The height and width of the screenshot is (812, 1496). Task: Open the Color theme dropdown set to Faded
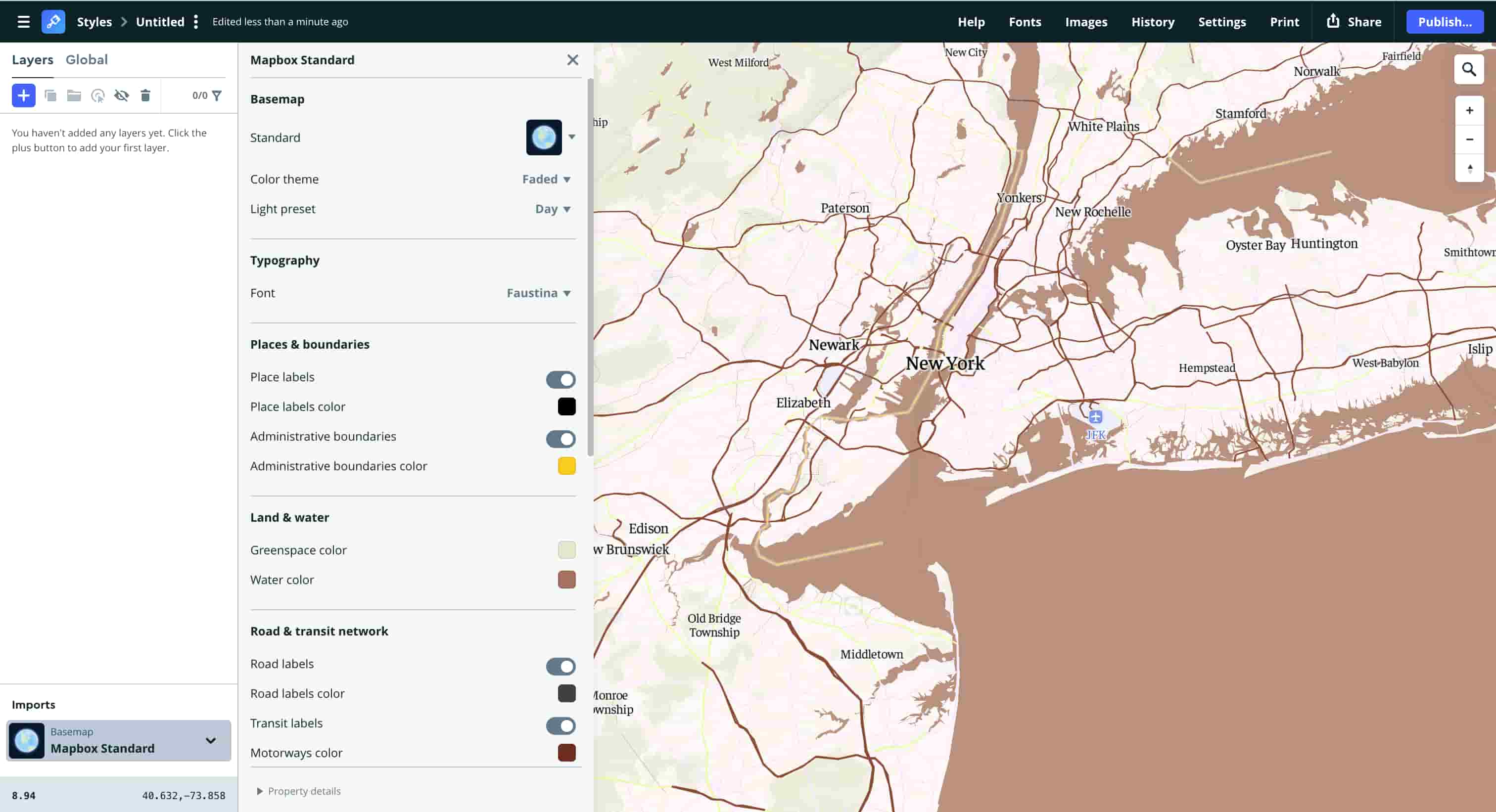(546, 179)
